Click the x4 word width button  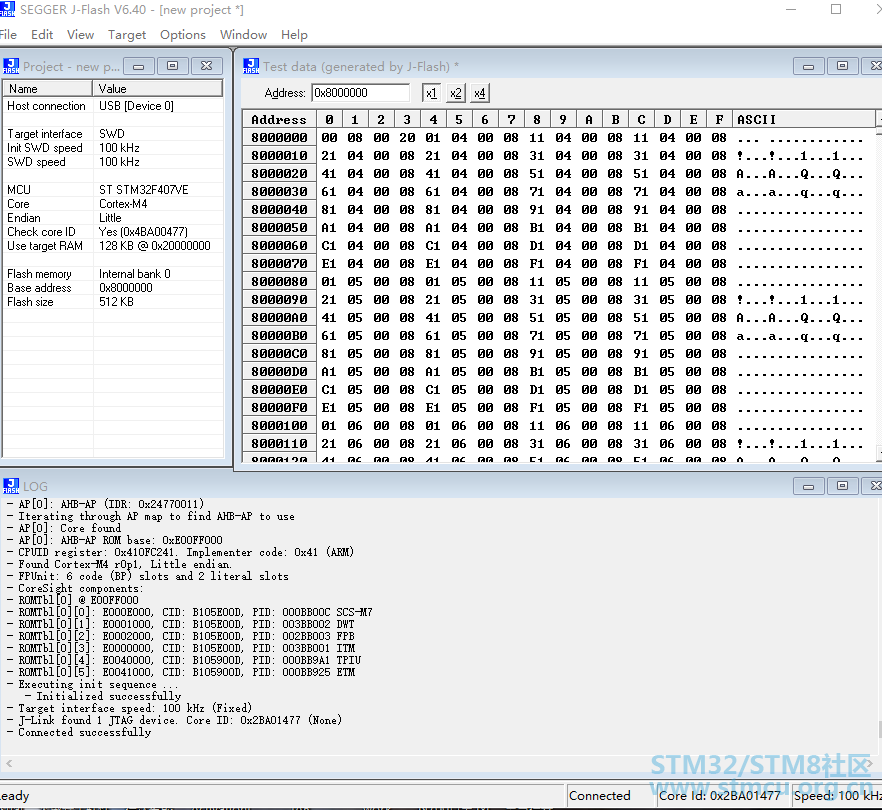tap(480, 93)
